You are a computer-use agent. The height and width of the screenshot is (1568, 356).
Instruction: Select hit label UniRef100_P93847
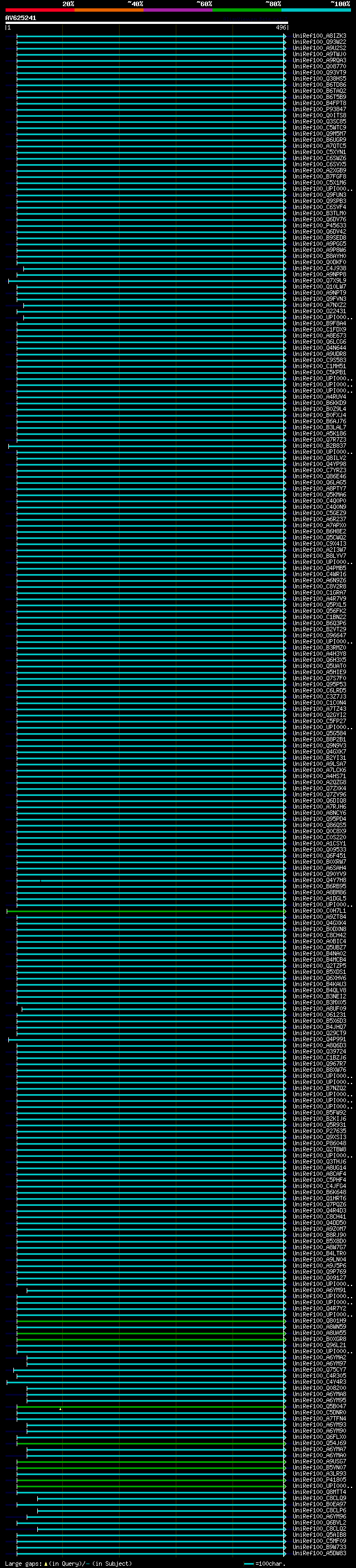(x=319, y=110)
